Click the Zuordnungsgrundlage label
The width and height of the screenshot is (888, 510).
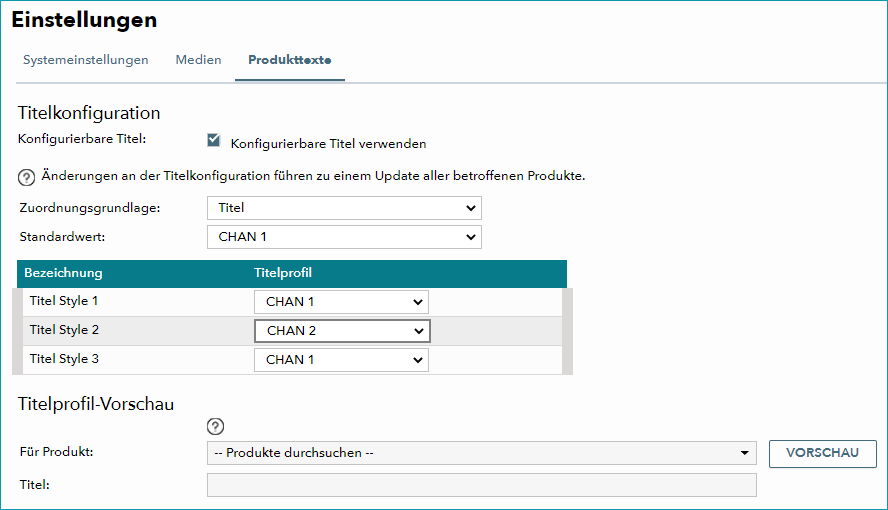(x=90, y=208)
